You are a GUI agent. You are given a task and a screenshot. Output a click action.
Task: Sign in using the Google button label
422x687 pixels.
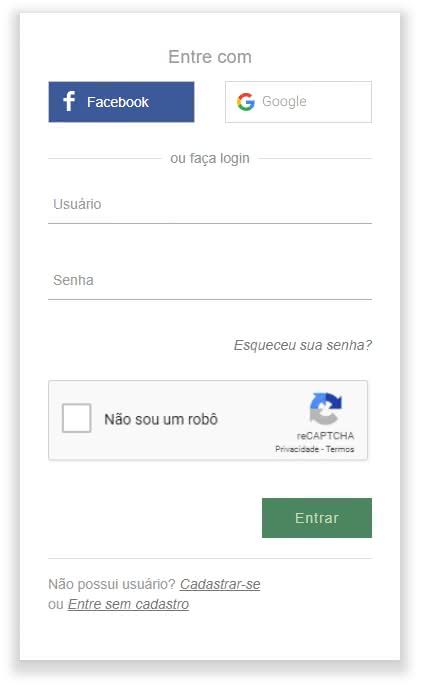[284, 101]
